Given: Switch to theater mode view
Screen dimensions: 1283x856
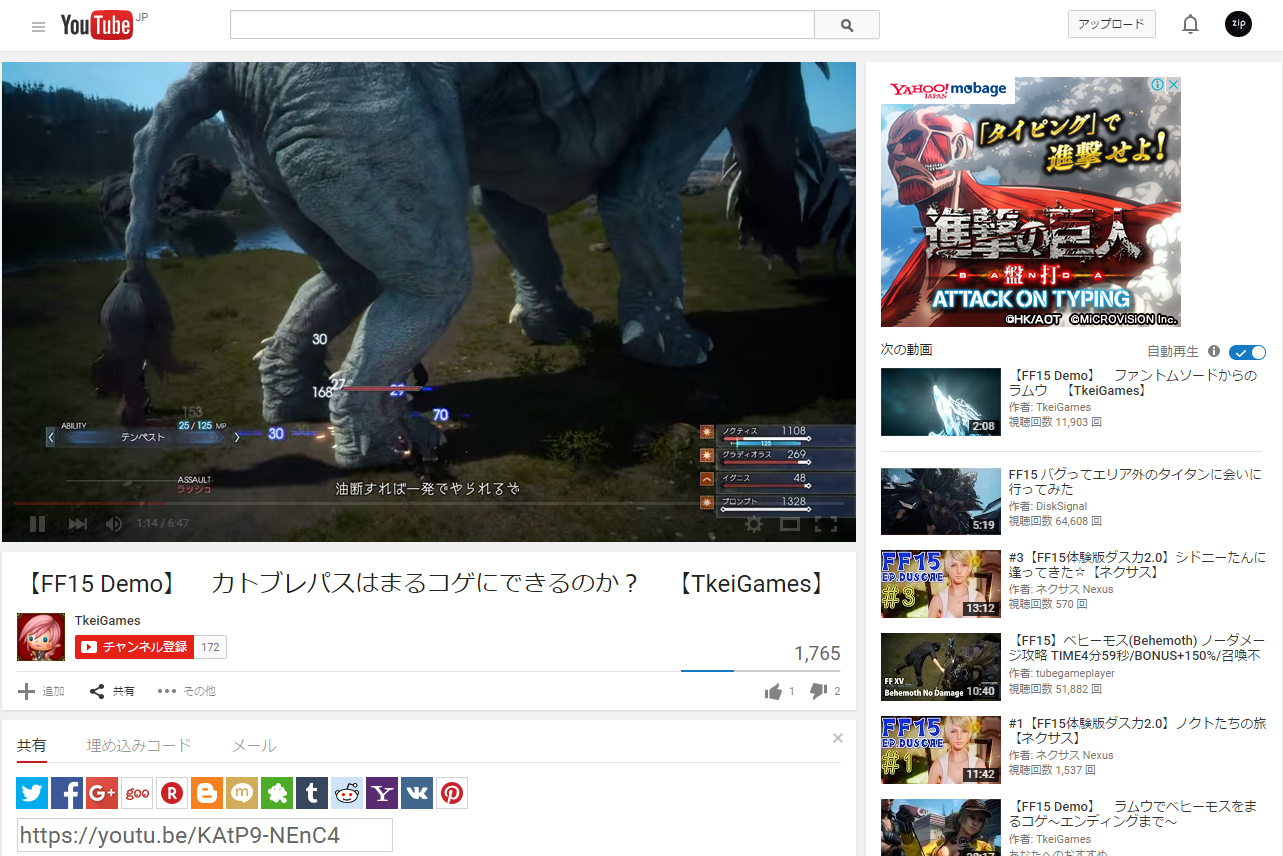Looking at the screenshot, I should pyautogui.click(x=790, y=523).
